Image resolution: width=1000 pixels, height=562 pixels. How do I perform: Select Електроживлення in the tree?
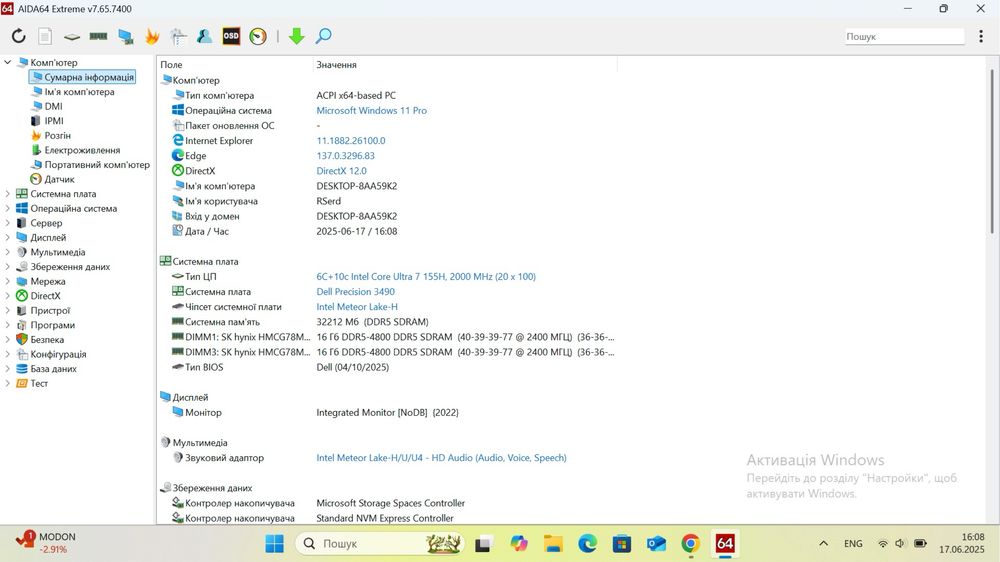click(82, 151)
